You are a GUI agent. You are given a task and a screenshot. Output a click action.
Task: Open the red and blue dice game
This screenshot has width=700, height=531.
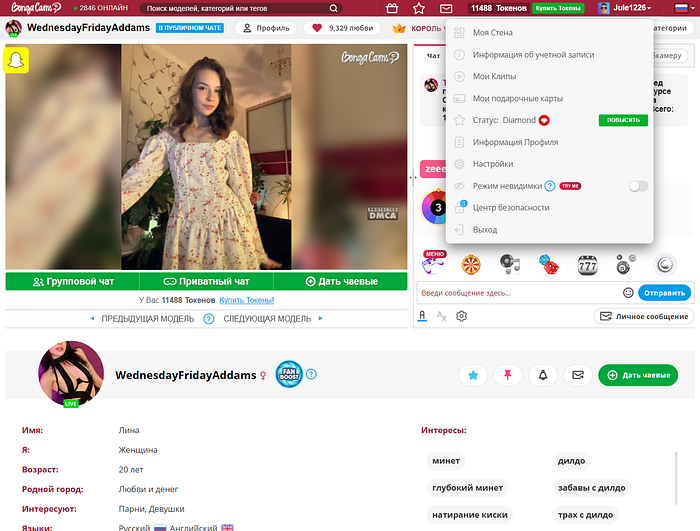549,264
